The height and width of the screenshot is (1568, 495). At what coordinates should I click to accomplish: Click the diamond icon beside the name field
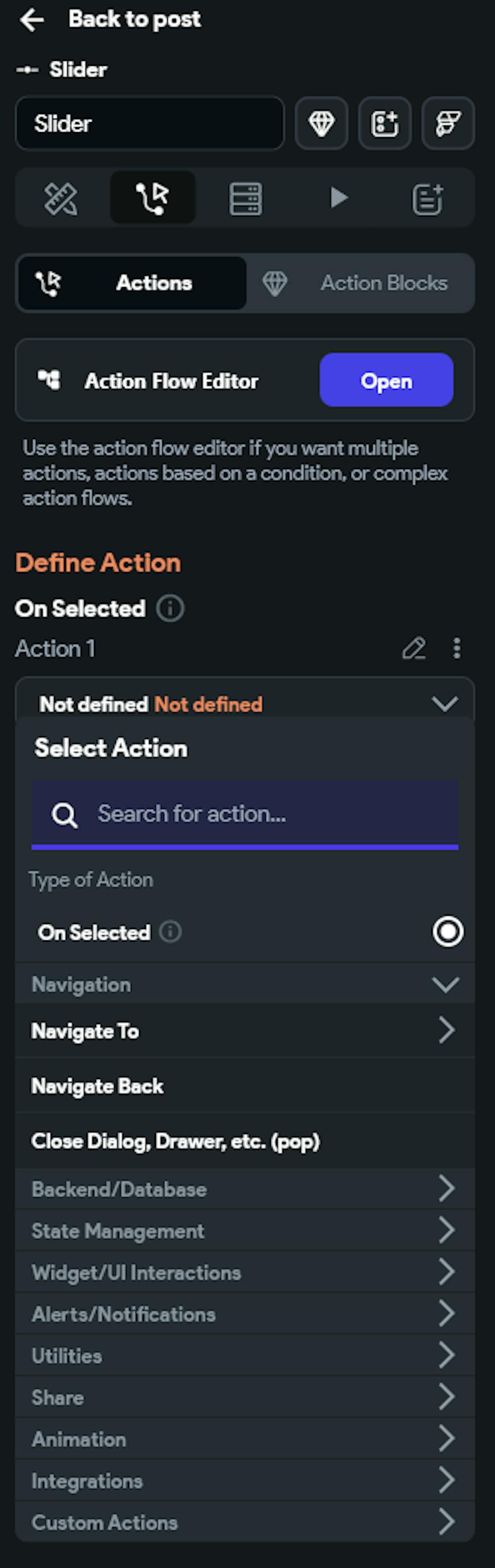point(321,124)
